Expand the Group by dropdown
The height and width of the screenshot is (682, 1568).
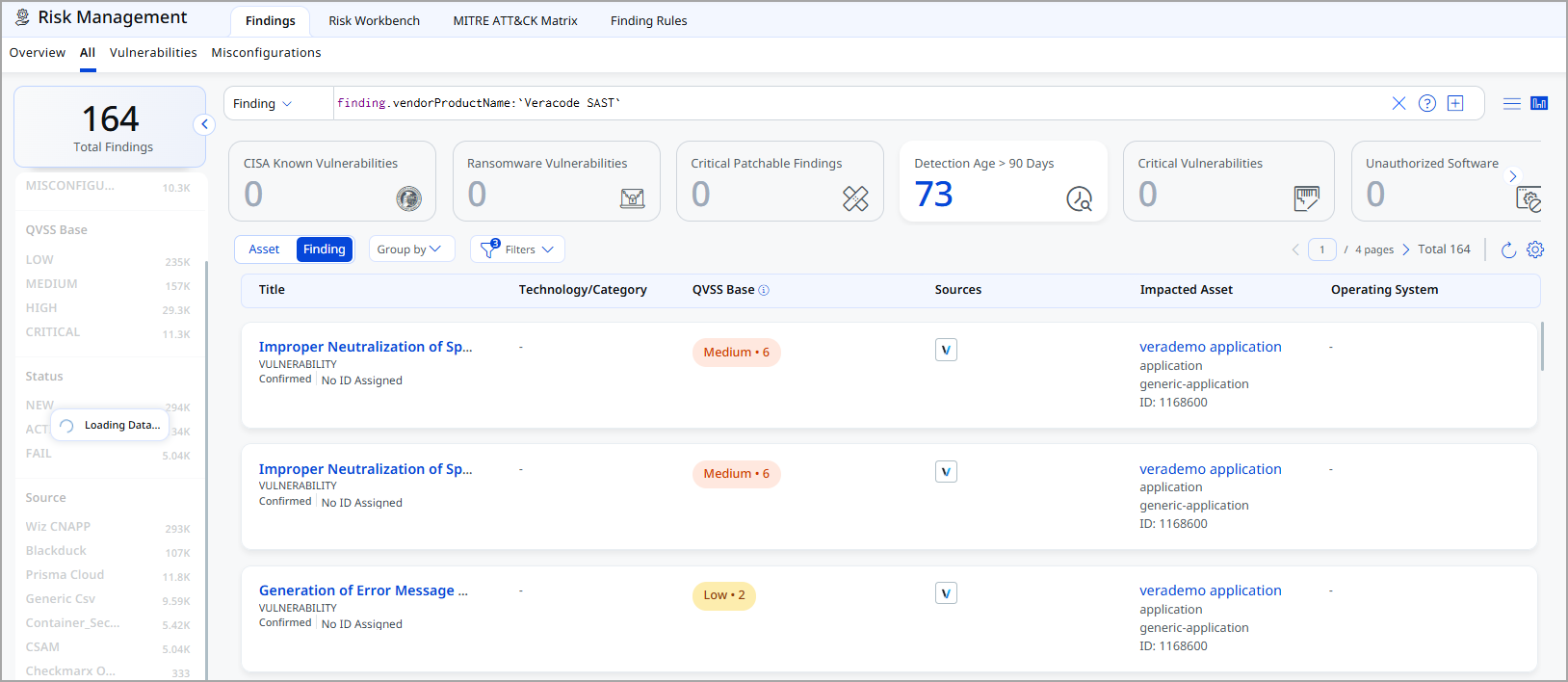click(409, 249)
